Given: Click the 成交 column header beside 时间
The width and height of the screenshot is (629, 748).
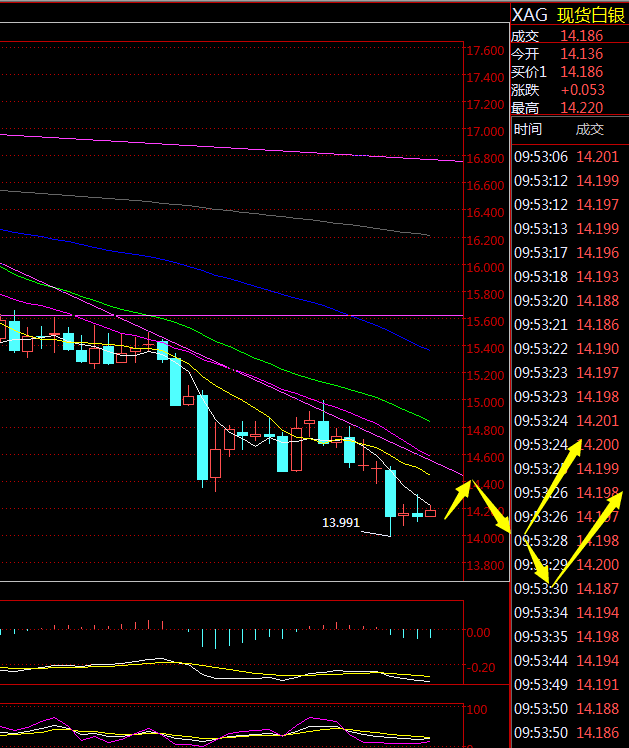Looking at the screenshot, I should point(590,129).
